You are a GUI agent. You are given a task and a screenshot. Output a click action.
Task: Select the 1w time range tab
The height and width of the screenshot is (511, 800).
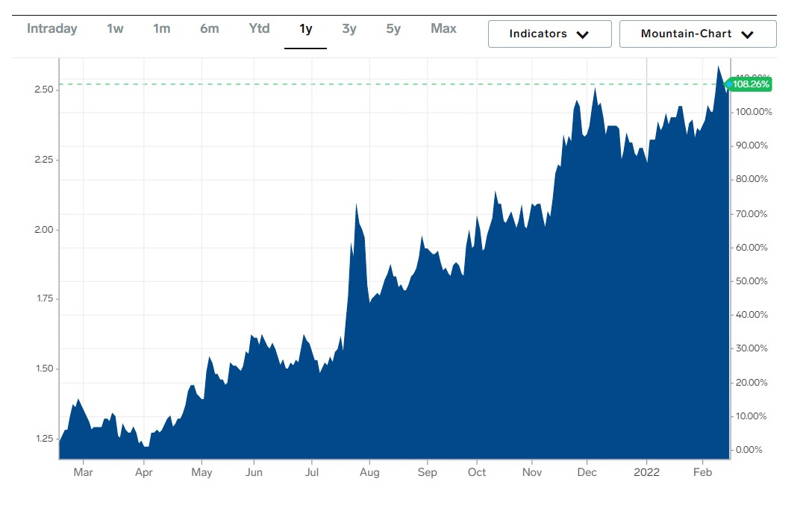click(x=115, y=29)
